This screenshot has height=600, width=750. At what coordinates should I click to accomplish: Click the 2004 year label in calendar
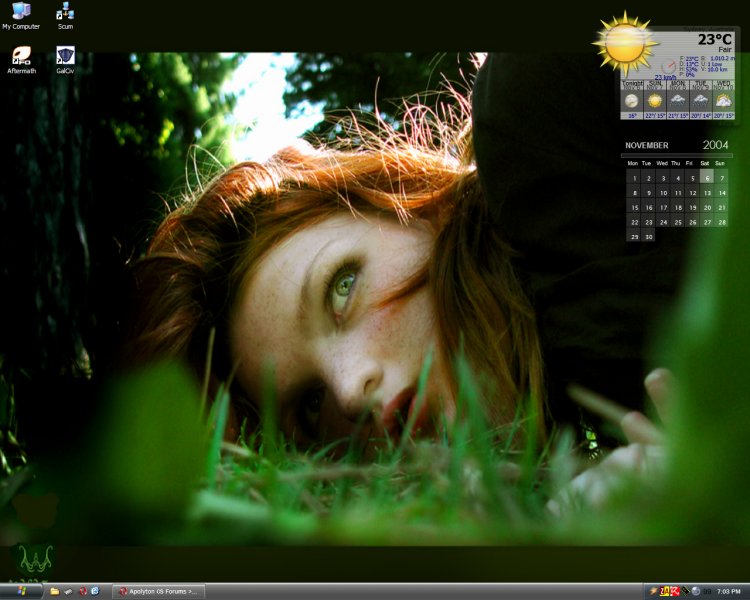click(715, 145)
